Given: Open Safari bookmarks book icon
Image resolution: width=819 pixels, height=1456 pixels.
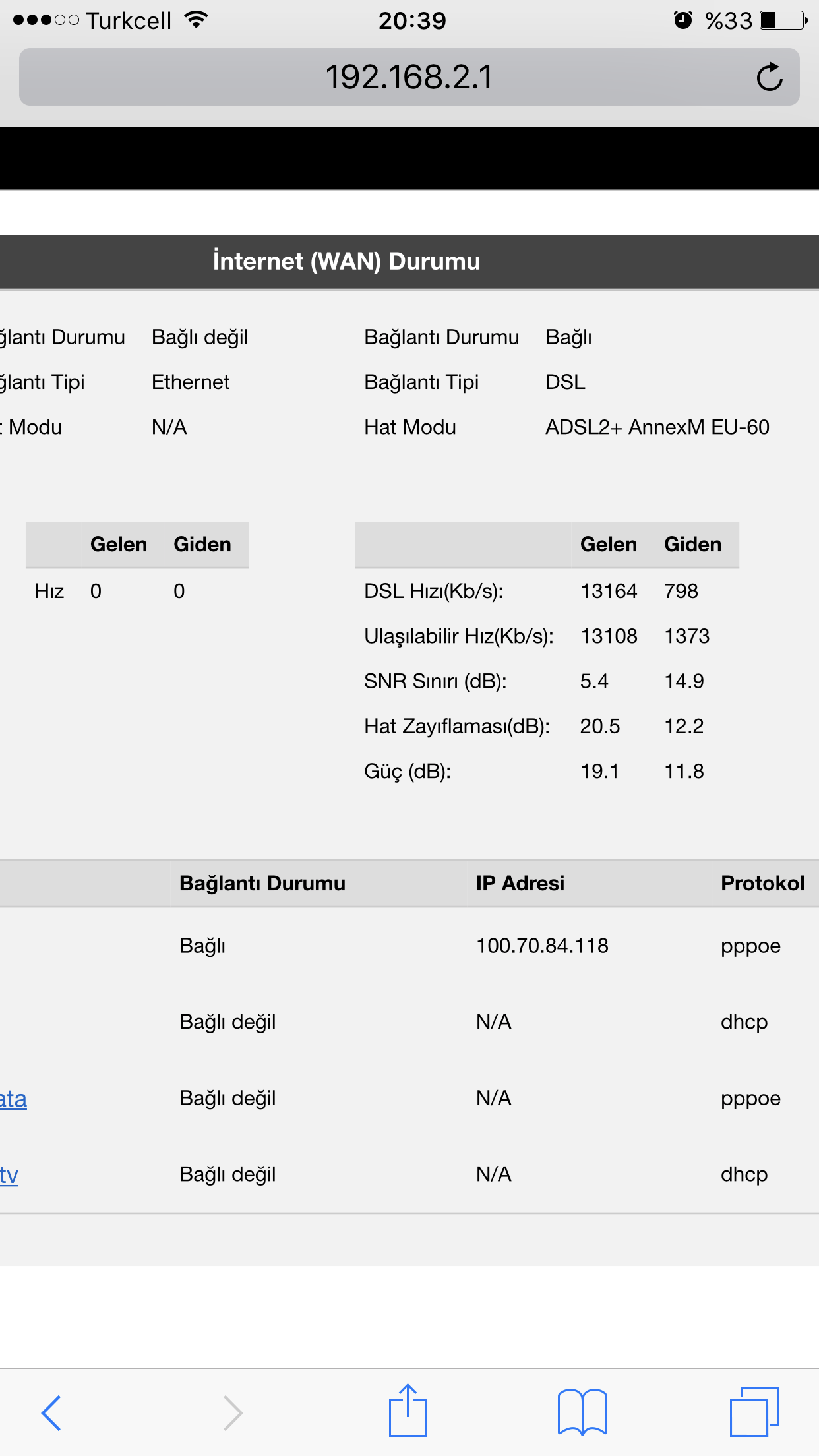Looking at the screenshot, I should point(582,1412).
